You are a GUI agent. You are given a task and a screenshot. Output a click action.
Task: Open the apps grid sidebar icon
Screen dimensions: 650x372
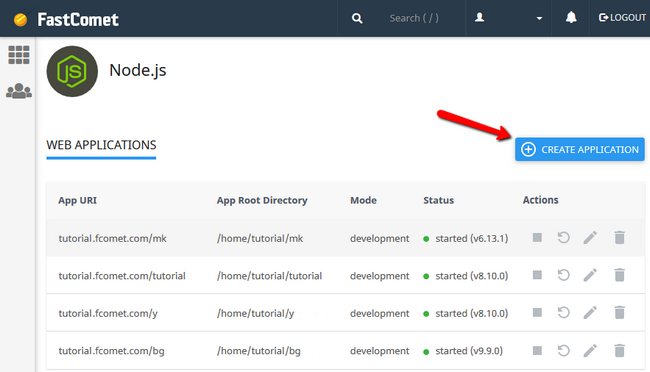pyautogui.click(x=19, y=55)
